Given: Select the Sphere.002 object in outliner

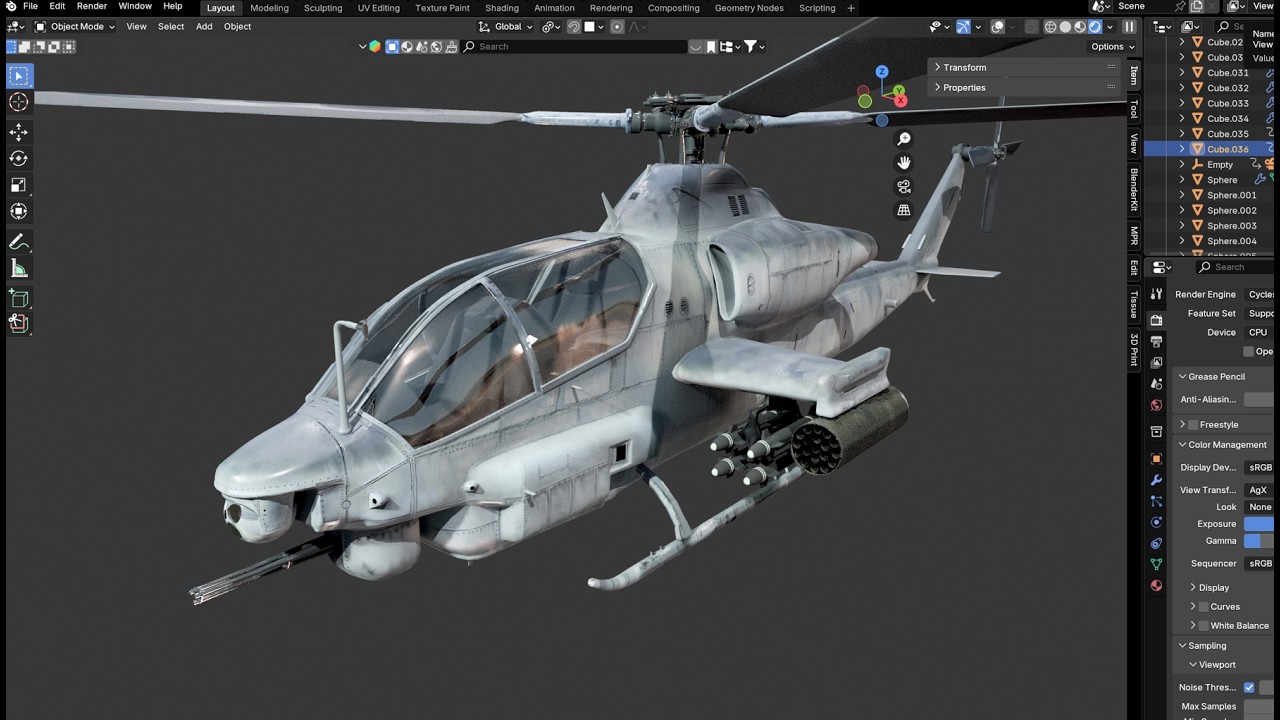Looking at the screenshot, I should coord(1231,210).
